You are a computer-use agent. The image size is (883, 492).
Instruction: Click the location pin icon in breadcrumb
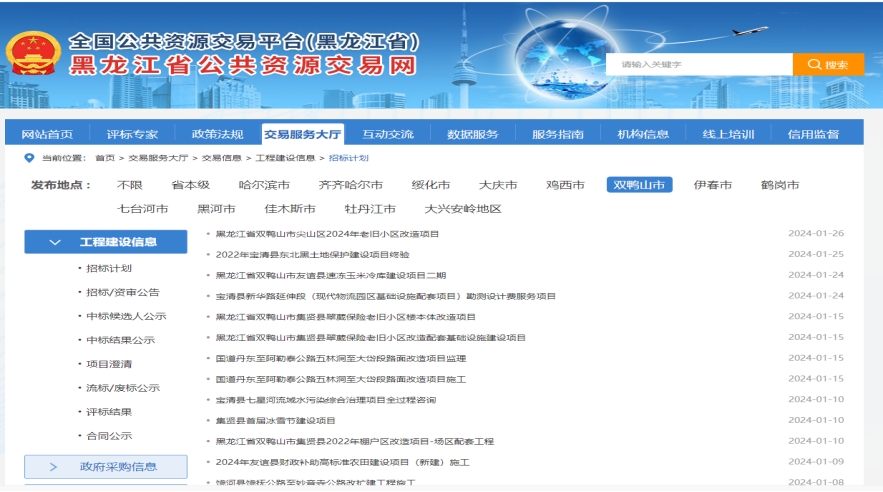(x=29, y=158)
